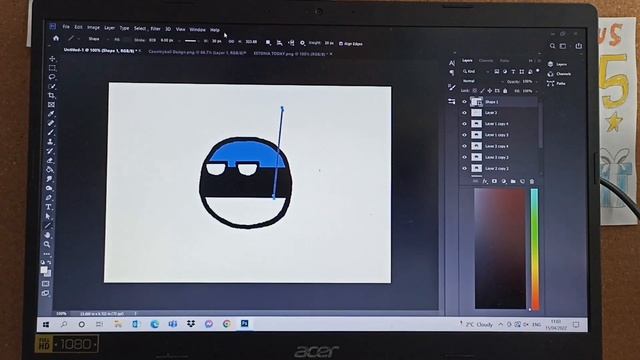This screenshot has height=360, width=640.
Task: Hide the Shape 1 layer
Action: tap(464, 102)
